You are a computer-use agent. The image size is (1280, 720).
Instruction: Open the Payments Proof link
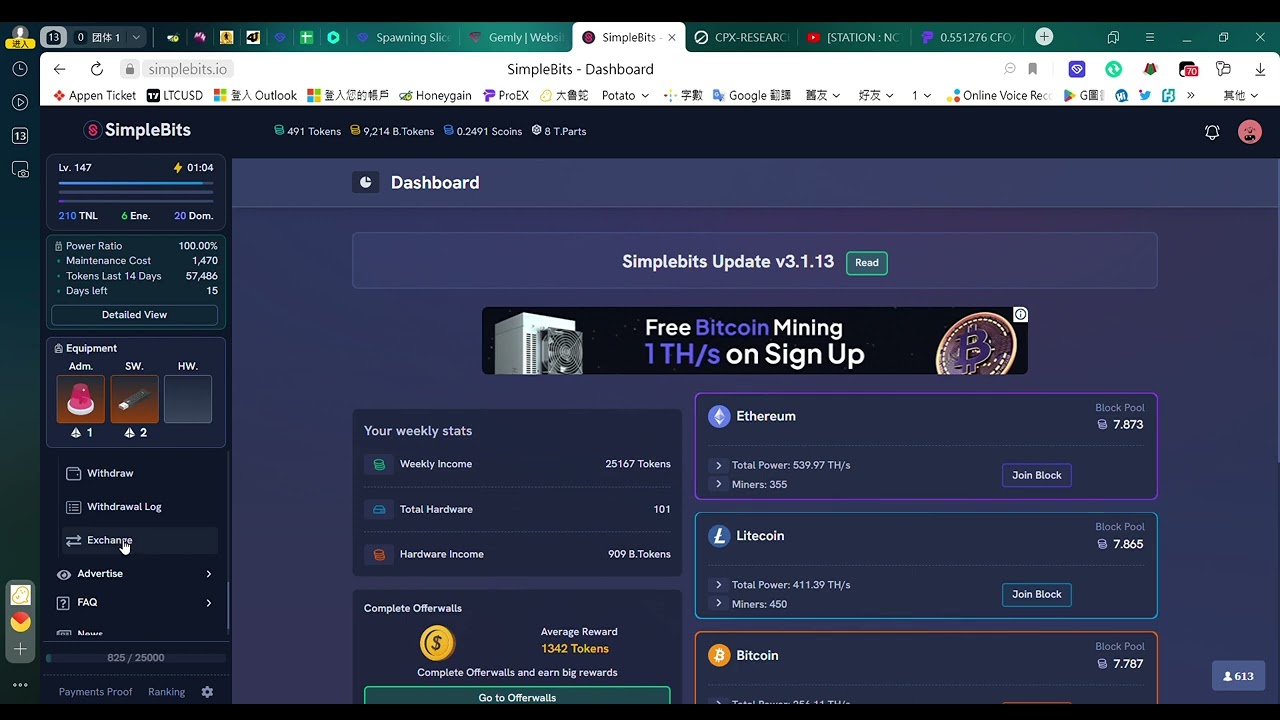95,692
